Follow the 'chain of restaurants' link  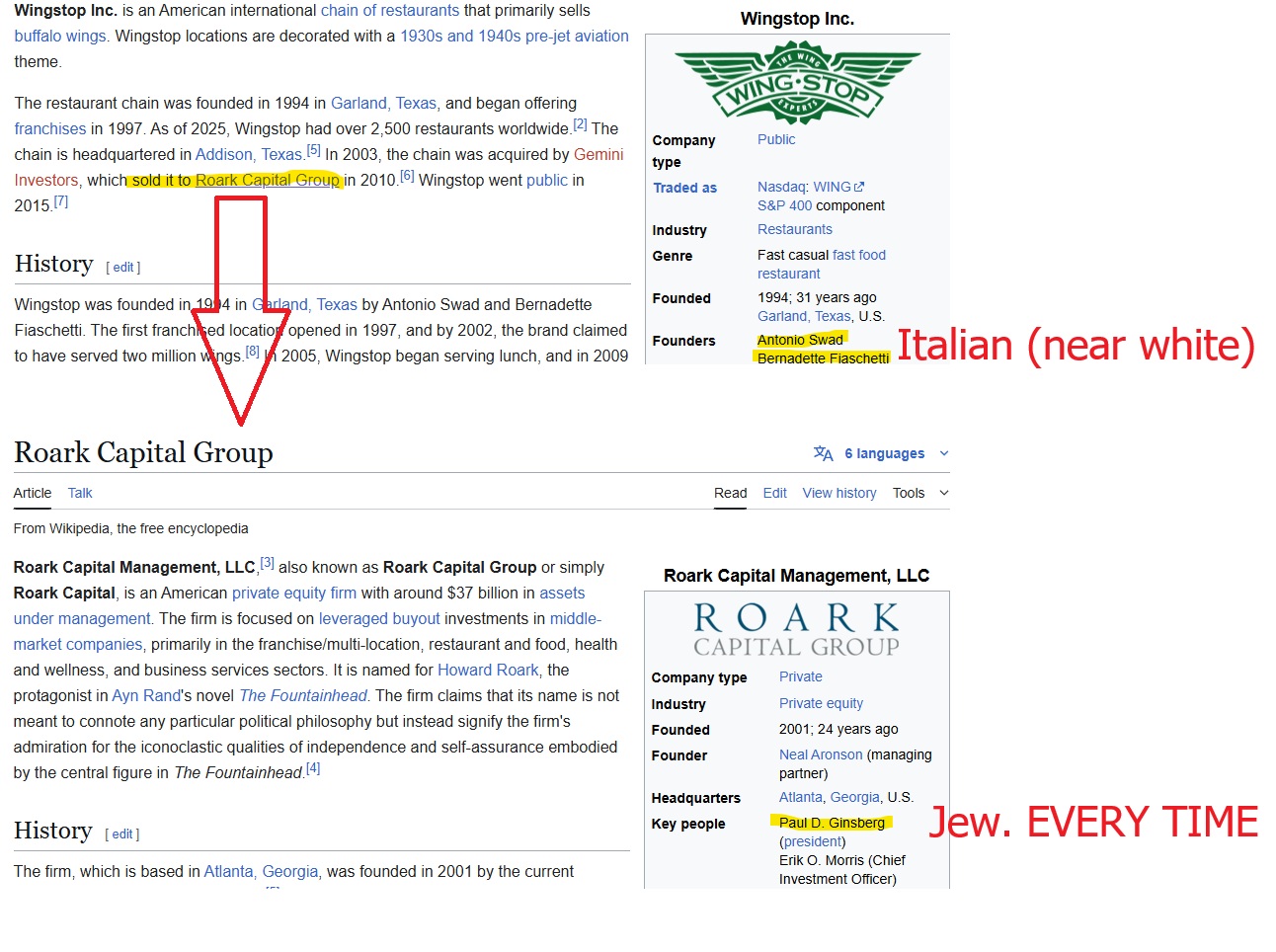pos(390,10)
